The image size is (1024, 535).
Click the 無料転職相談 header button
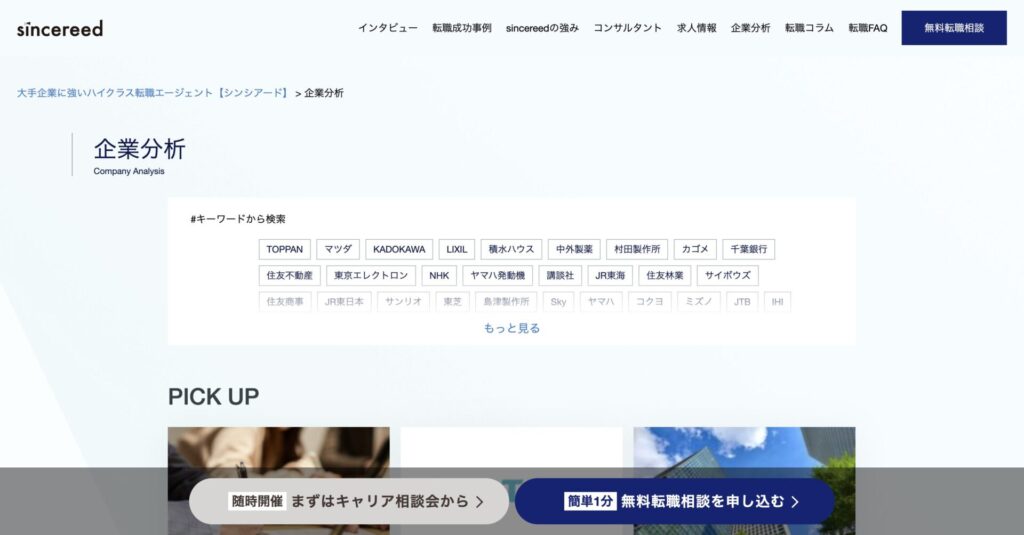pos(953,28)
